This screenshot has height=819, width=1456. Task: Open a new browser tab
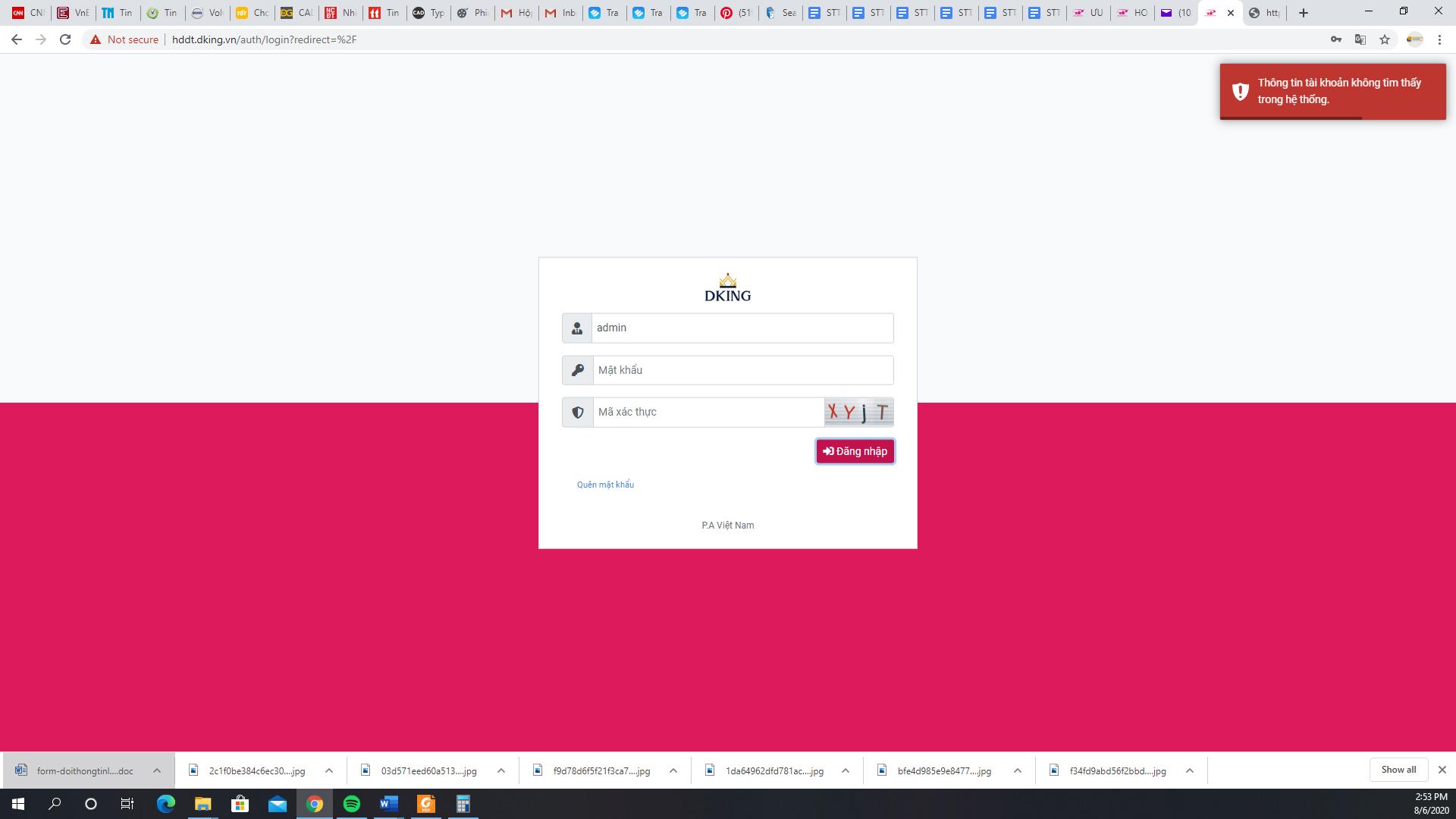click(x=1304, y=13)
